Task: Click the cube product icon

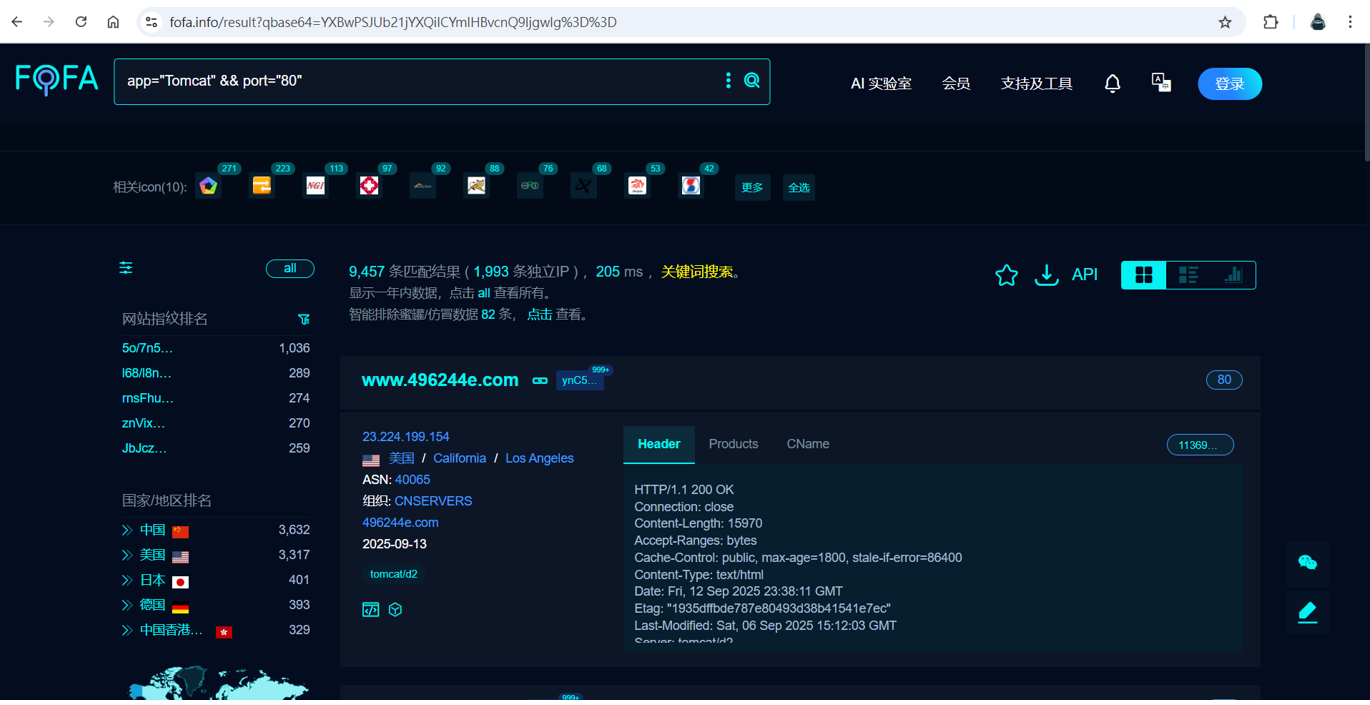Action: pos(396,610)
